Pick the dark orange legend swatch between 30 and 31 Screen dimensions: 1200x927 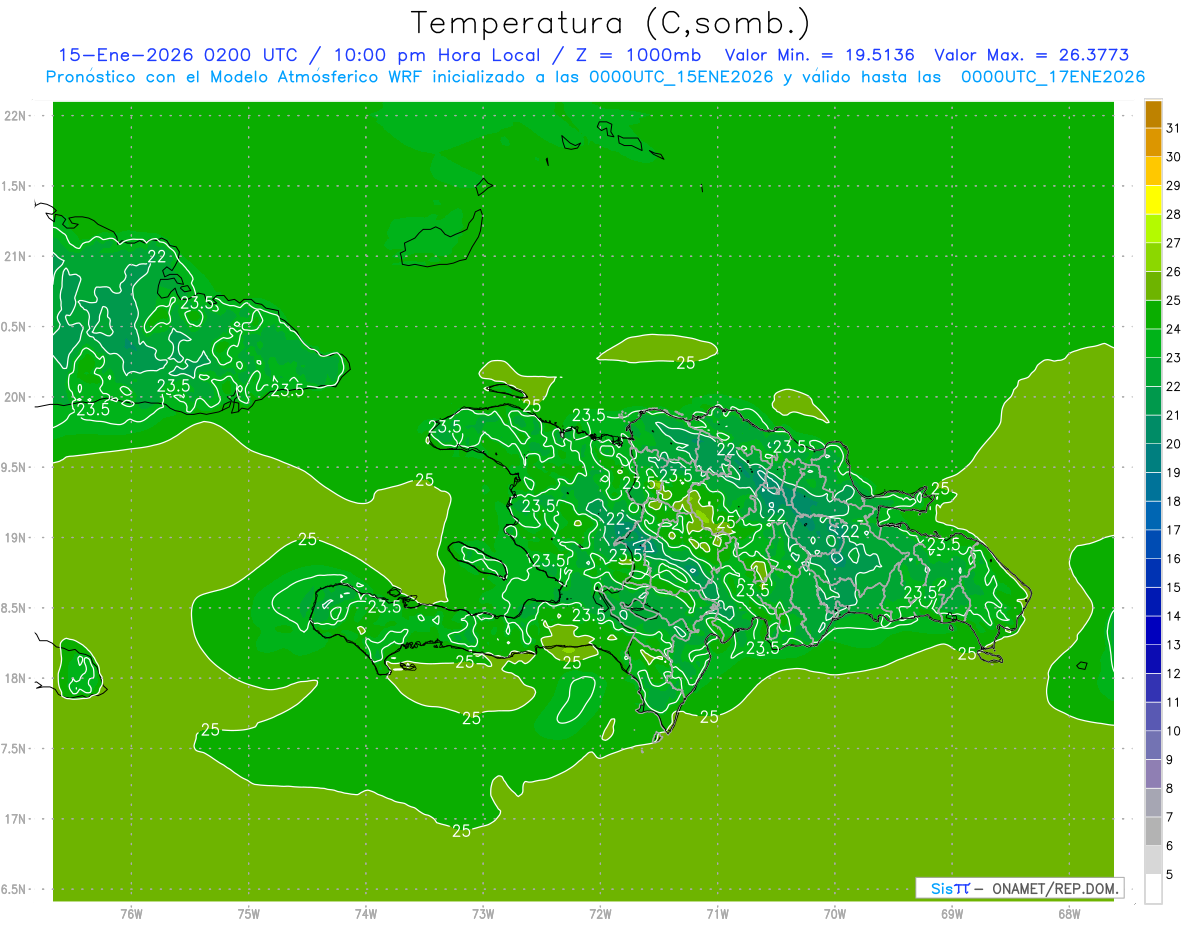click(1153, 142)
